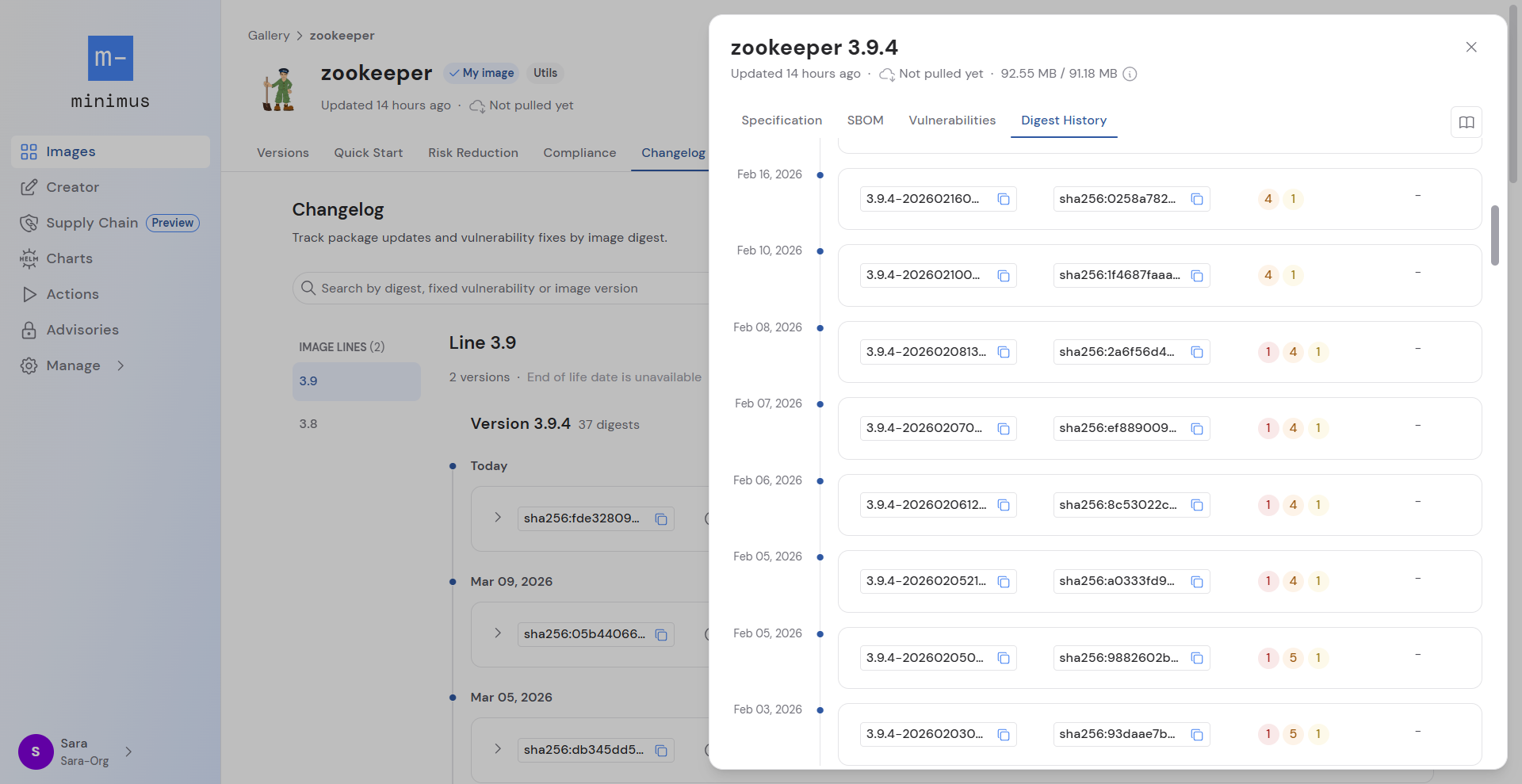Click the Feb 16, 2026 date label
Viewport: 1522px width, 784px height.
pos(770,174)
